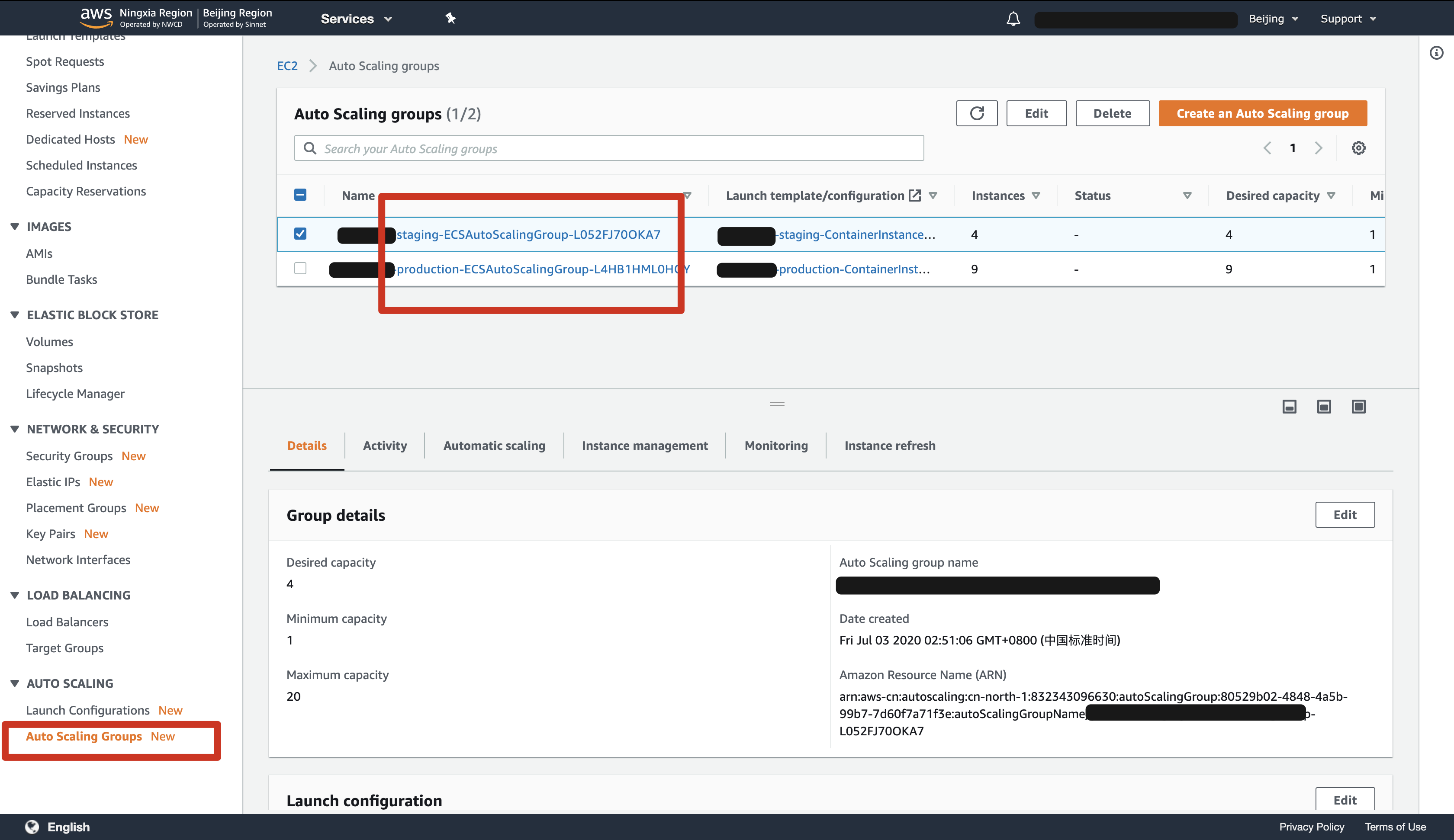Uncheck the staging Auto Scaling group checkbox

pos(300,234)
